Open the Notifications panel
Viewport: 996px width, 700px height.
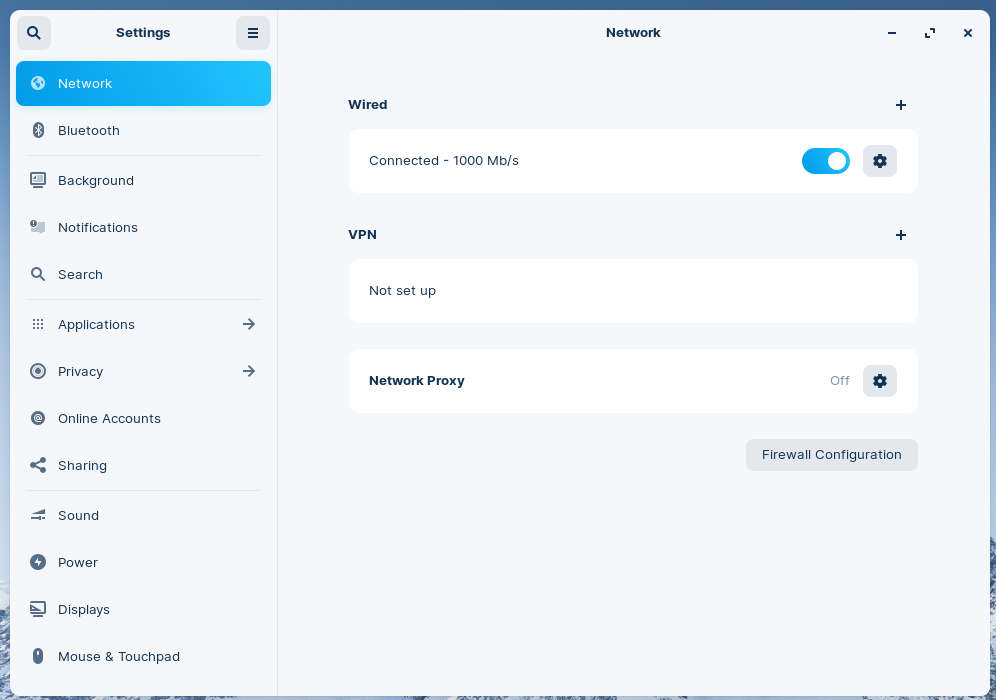tap(98, 227)
